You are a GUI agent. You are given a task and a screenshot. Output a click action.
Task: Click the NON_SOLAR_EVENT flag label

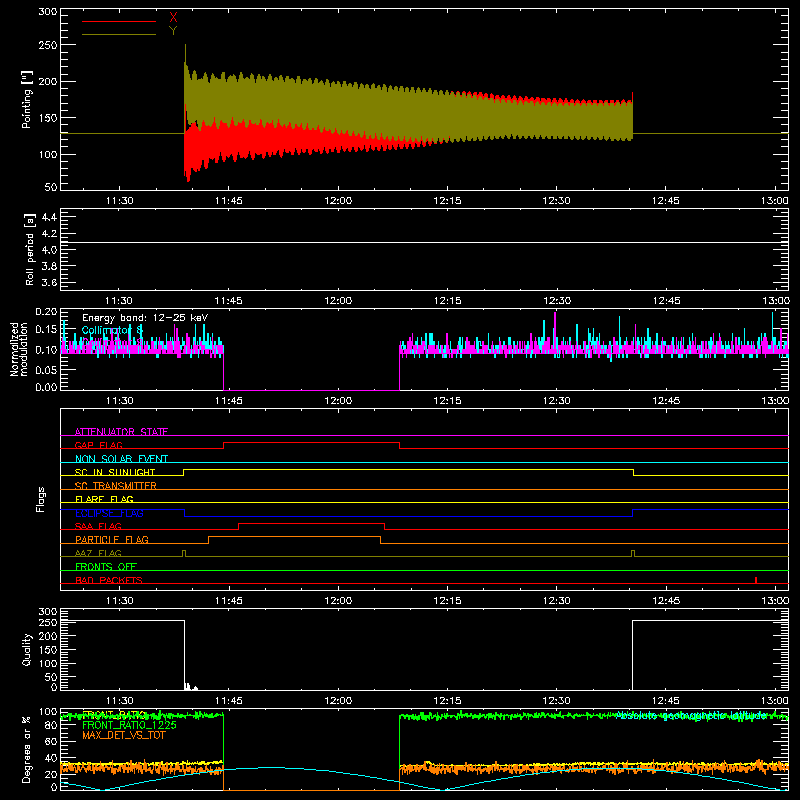121,459
